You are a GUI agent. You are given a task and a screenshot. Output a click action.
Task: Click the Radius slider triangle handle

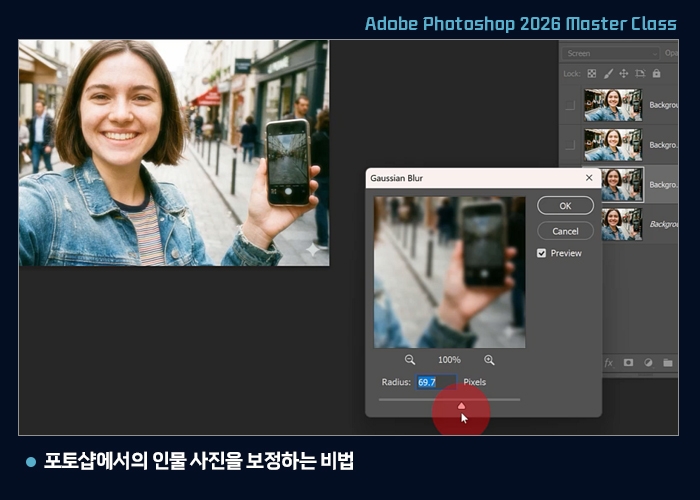(x=461, y=406)
